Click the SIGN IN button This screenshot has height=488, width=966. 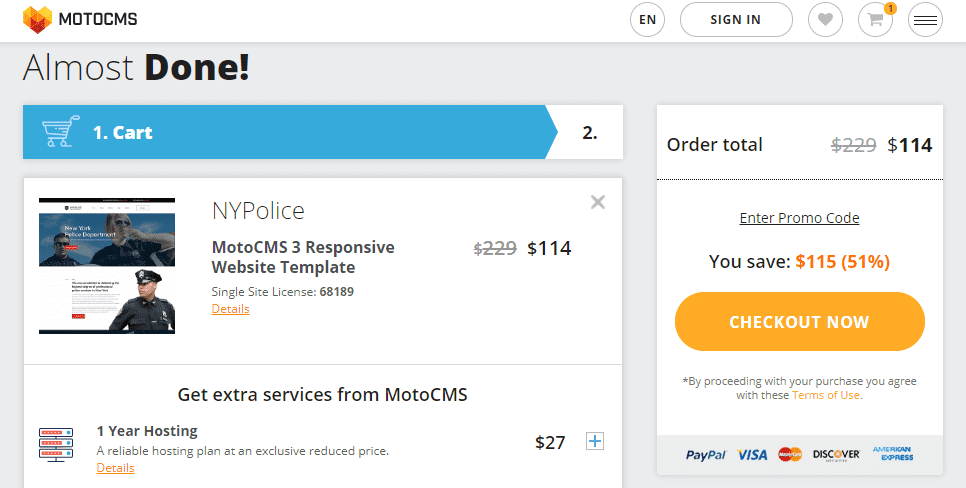point(736,20)
